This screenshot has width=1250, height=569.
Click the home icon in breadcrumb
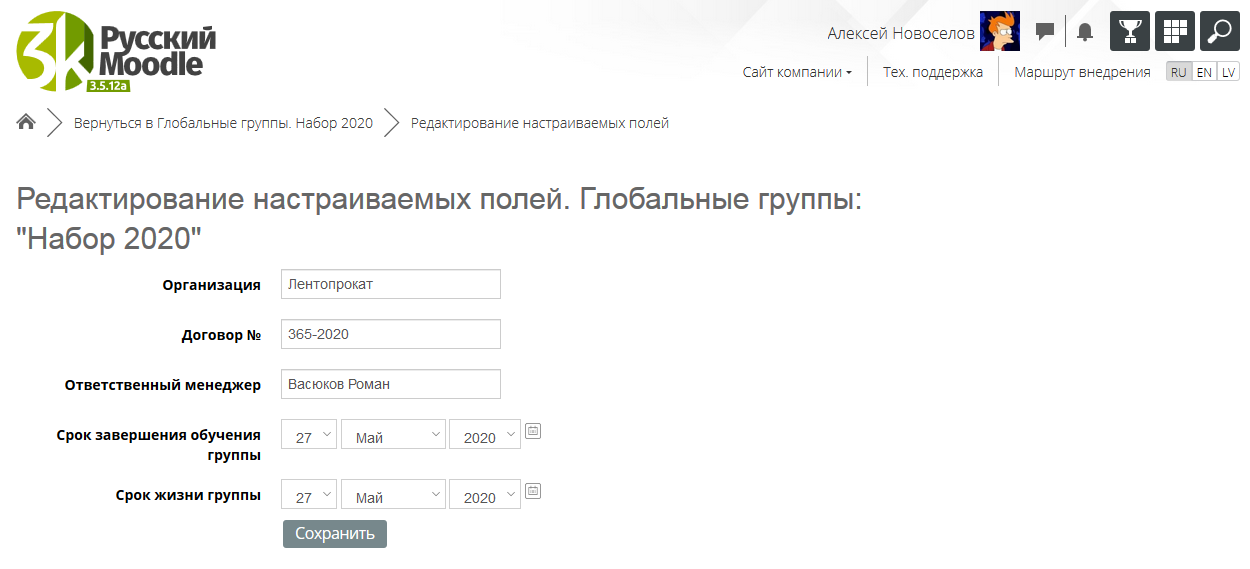[x=26, y=123]
